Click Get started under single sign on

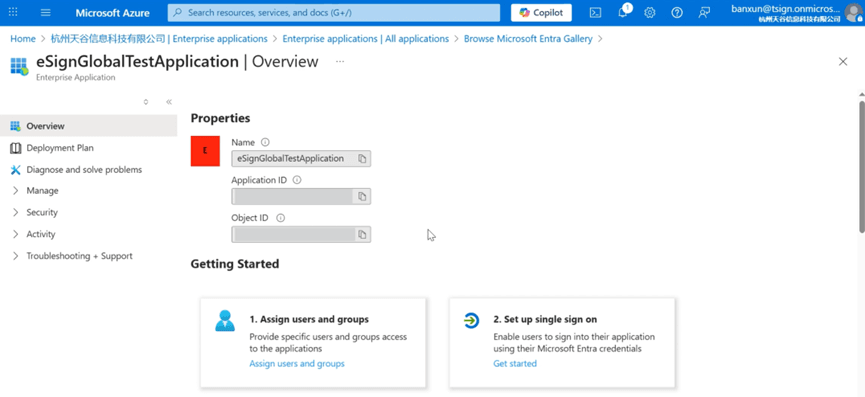(x=515, y=363)
